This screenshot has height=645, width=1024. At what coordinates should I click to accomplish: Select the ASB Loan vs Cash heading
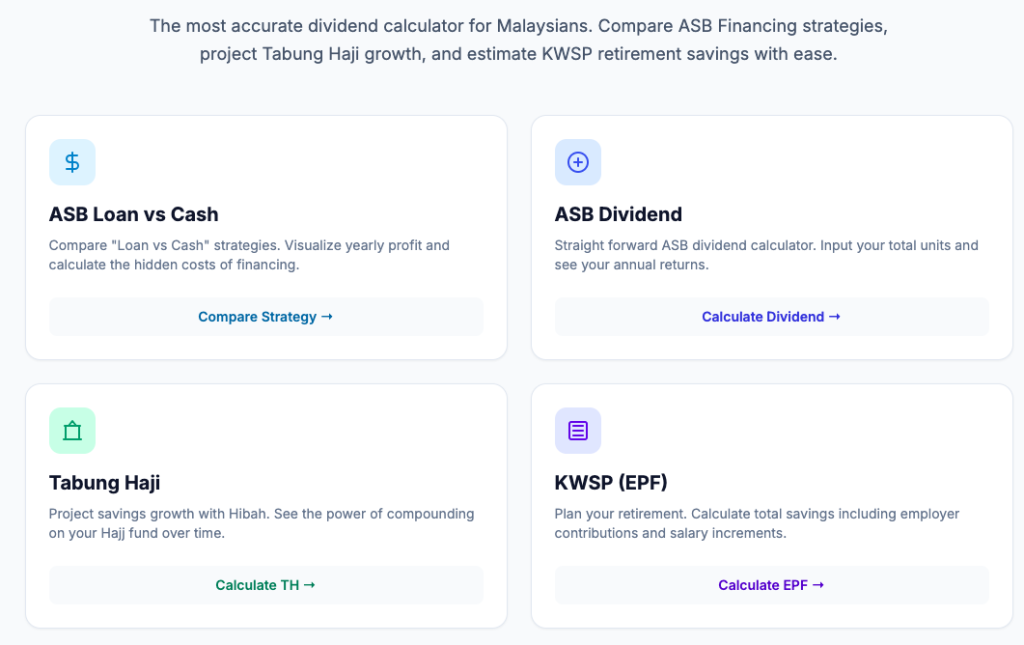click(x=133, y=214)
